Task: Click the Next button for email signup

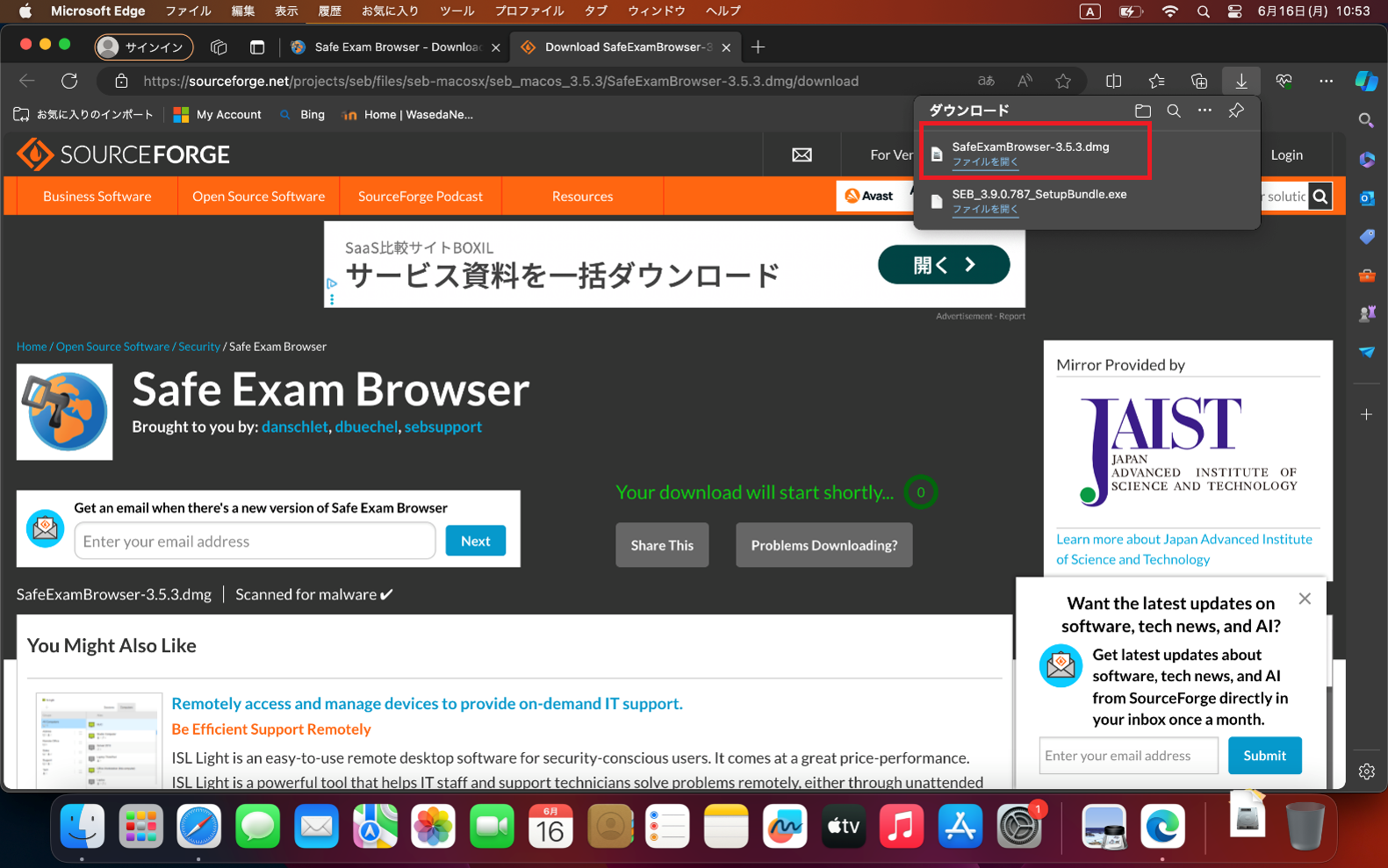Action: click(x=476, y=541)
